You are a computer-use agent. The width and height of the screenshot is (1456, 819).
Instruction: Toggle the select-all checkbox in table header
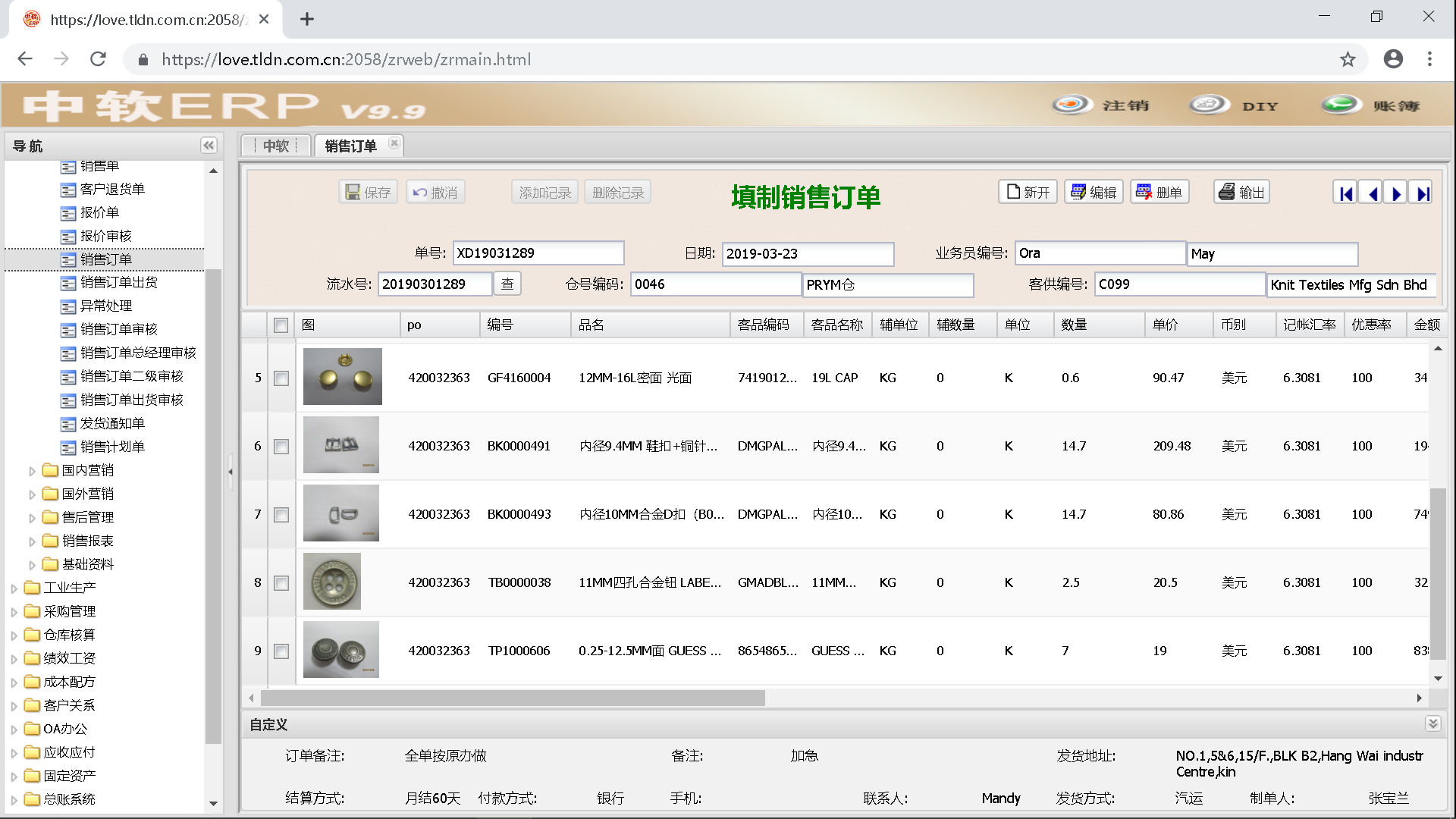tap(281, 325)
